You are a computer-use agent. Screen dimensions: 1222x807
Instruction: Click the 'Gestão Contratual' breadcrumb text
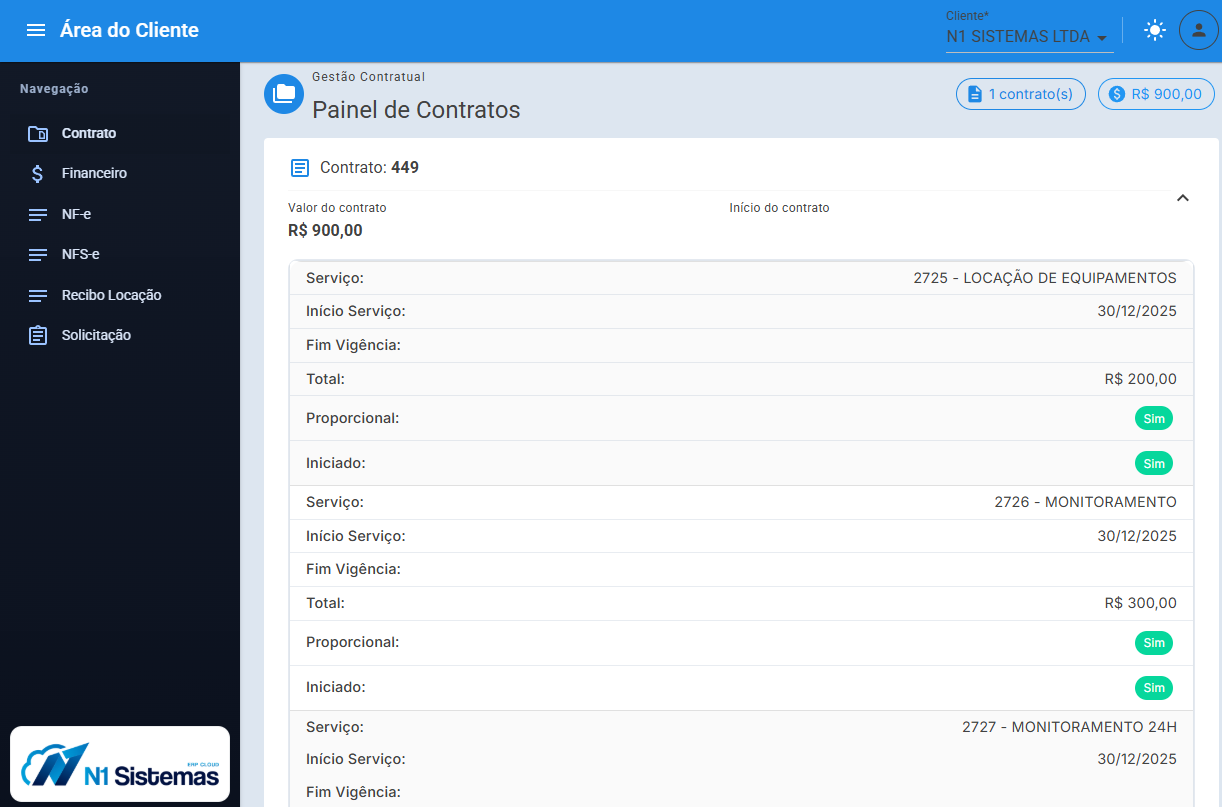[368, 76]
